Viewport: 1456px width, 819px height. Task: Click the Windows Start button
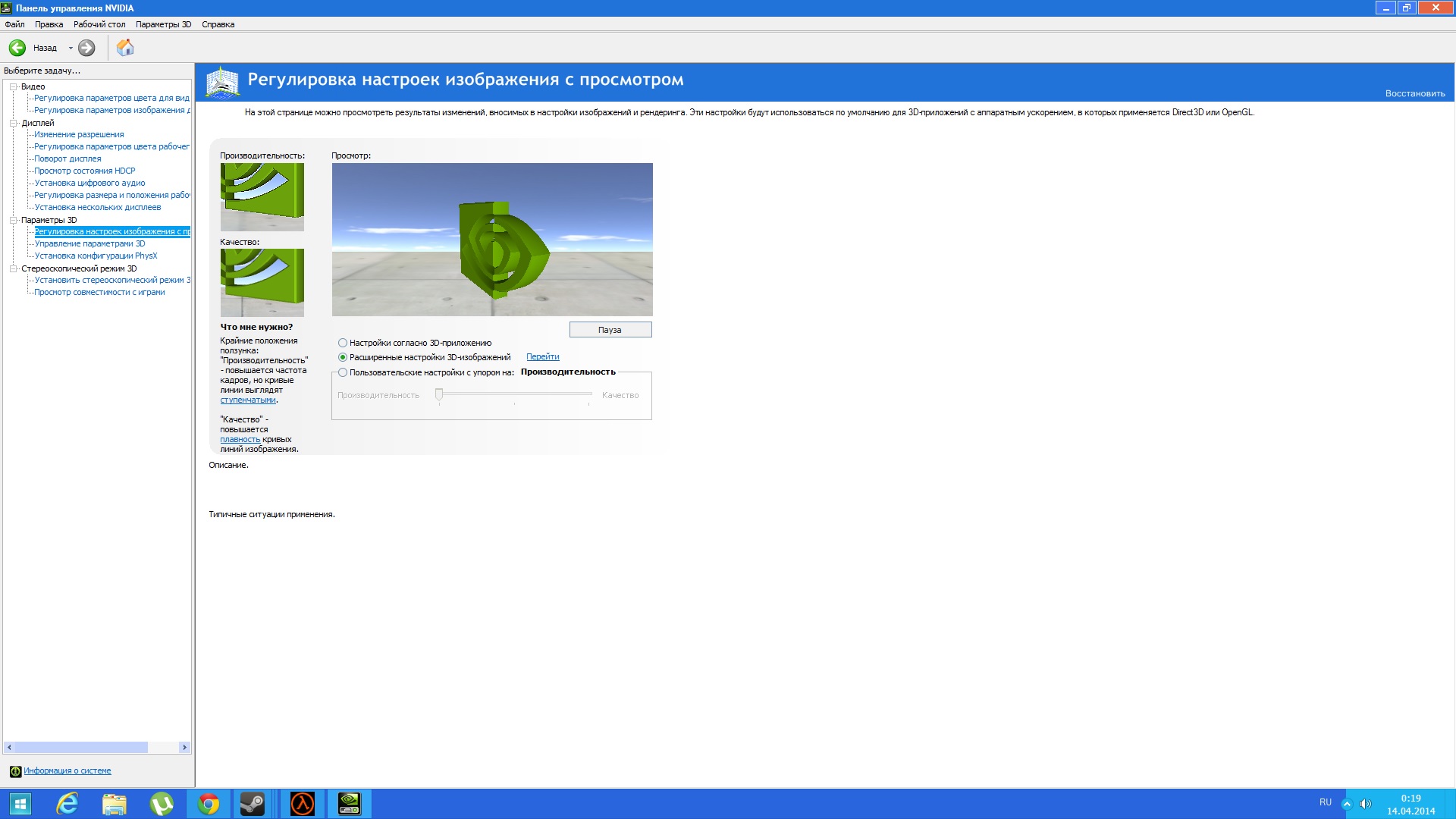click(x=20, y=804)
